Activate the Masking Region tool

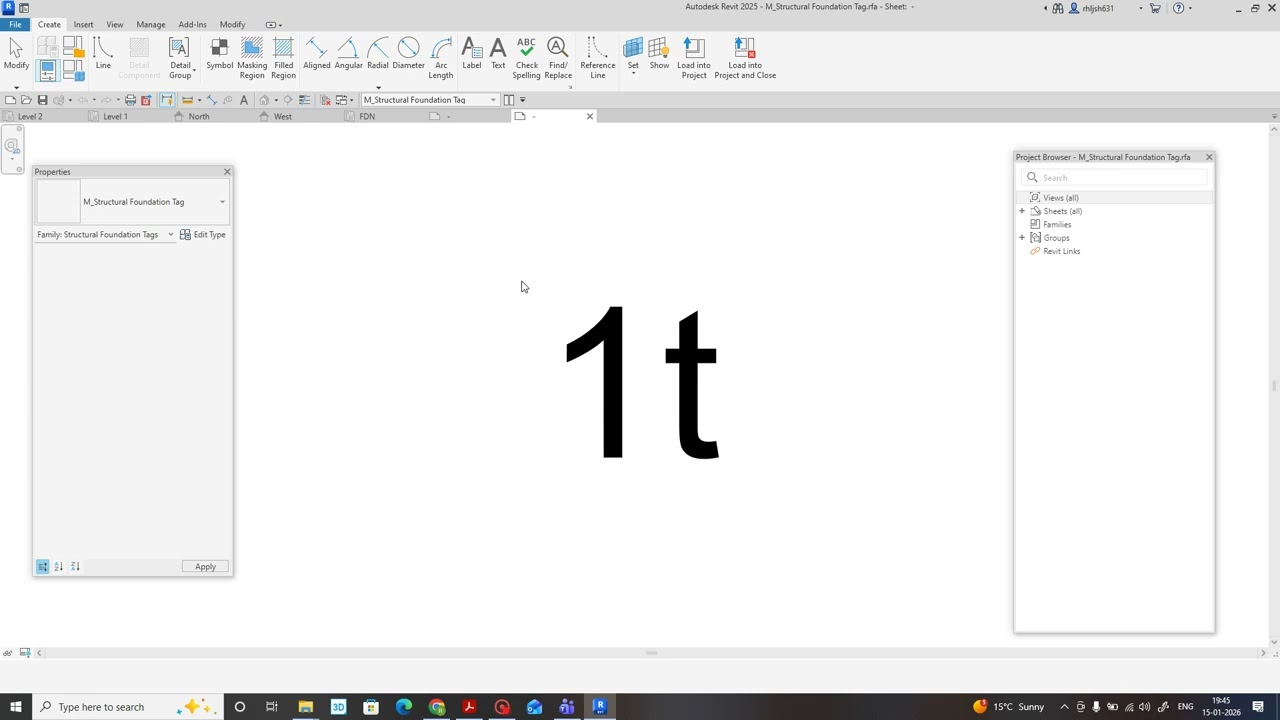point(252,58)
